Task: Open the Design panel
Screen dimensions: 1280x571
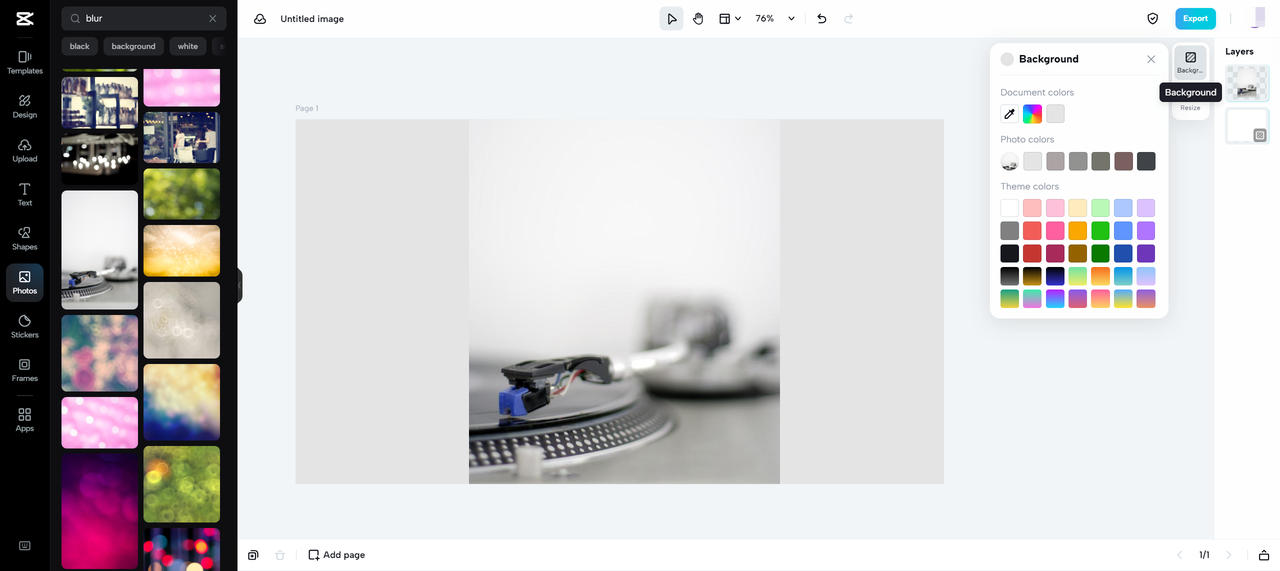Action: click(25, 106)
